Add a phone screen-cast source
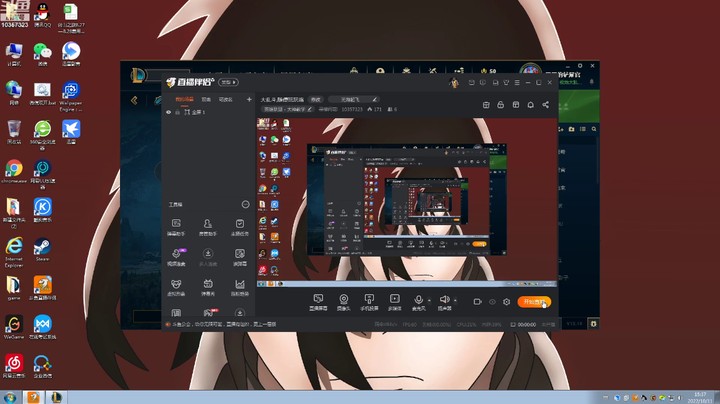 pos(369,303)
